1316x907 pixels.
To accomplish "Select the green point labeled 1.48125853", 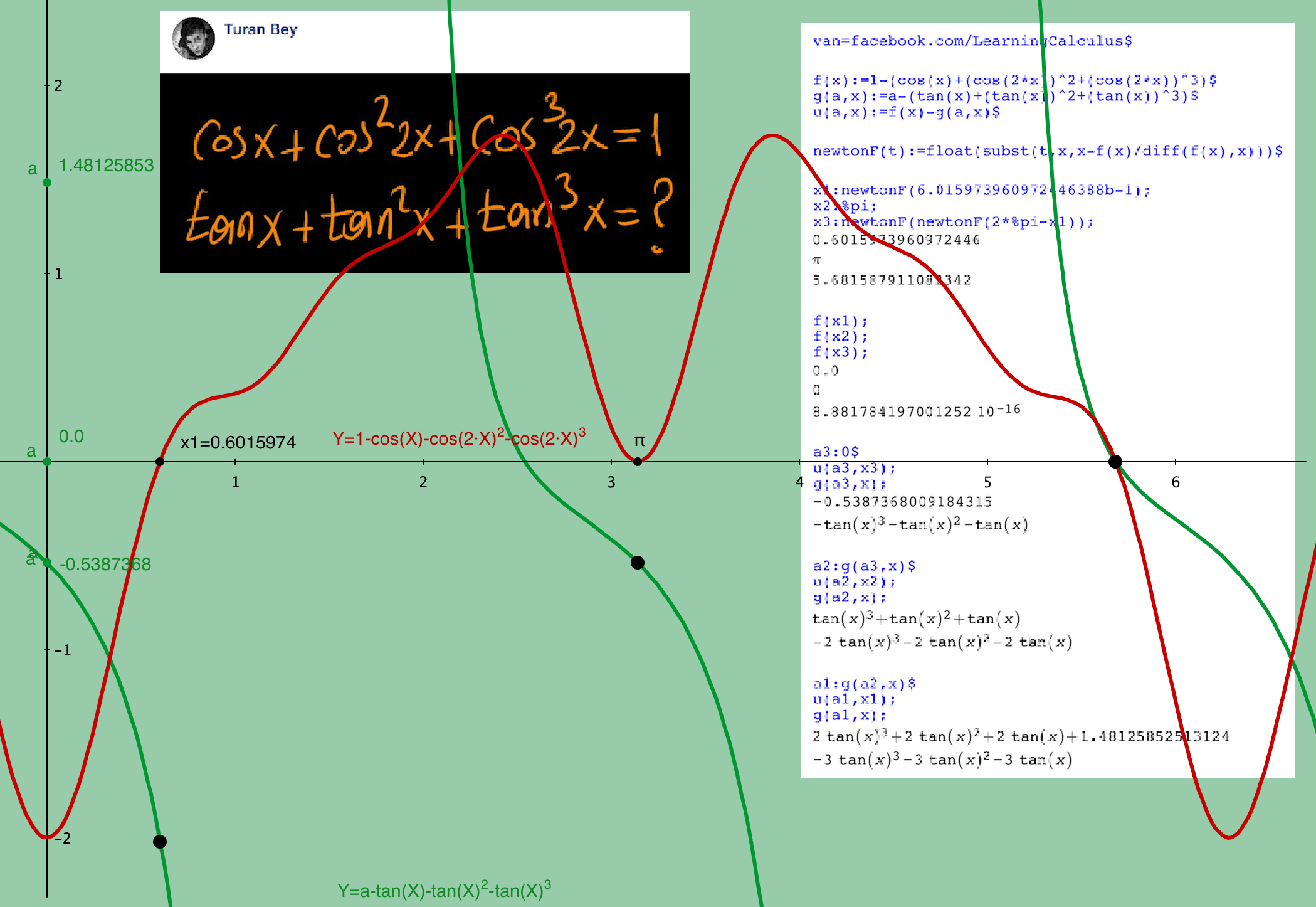I will coord(47,183).
